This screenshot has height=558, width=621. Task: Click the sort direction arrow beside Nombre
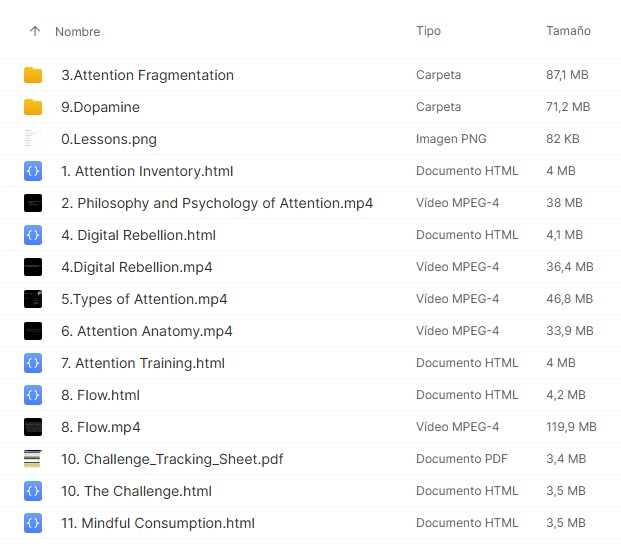pos(35,32)
